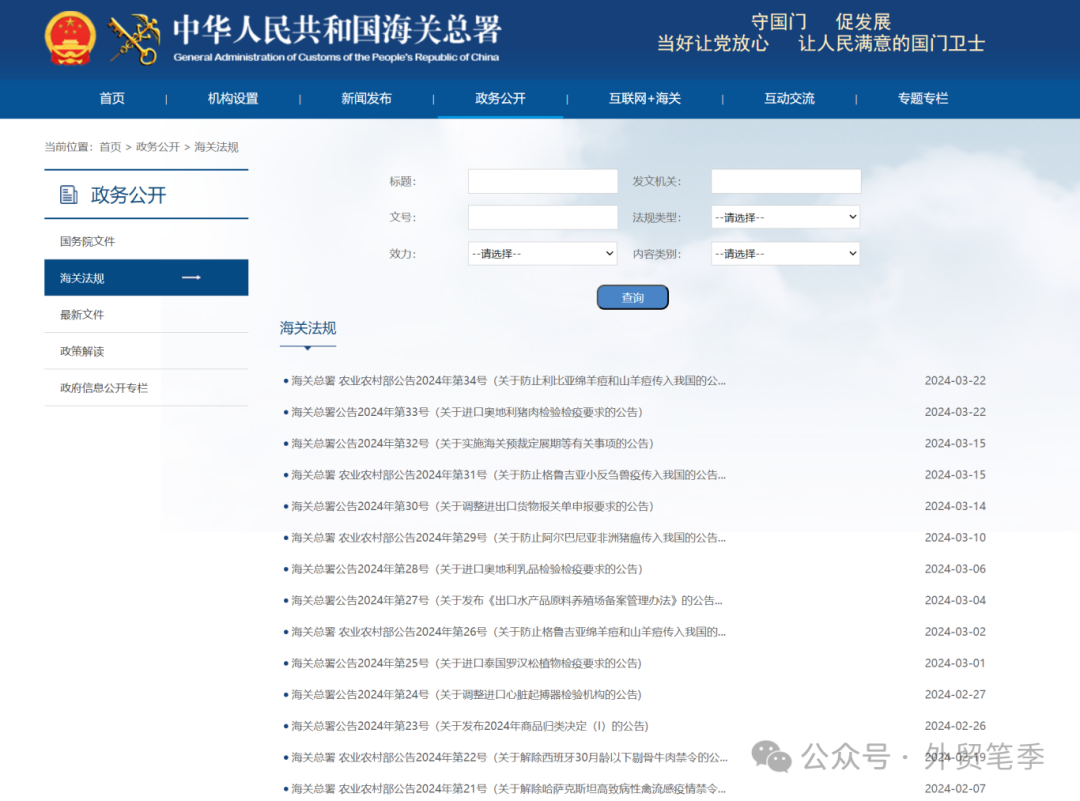Viewport: 1080px width, 801px height.
Task: Open announcement 2024年第28号 about Austrian dairy
Action: click(466, 569)
